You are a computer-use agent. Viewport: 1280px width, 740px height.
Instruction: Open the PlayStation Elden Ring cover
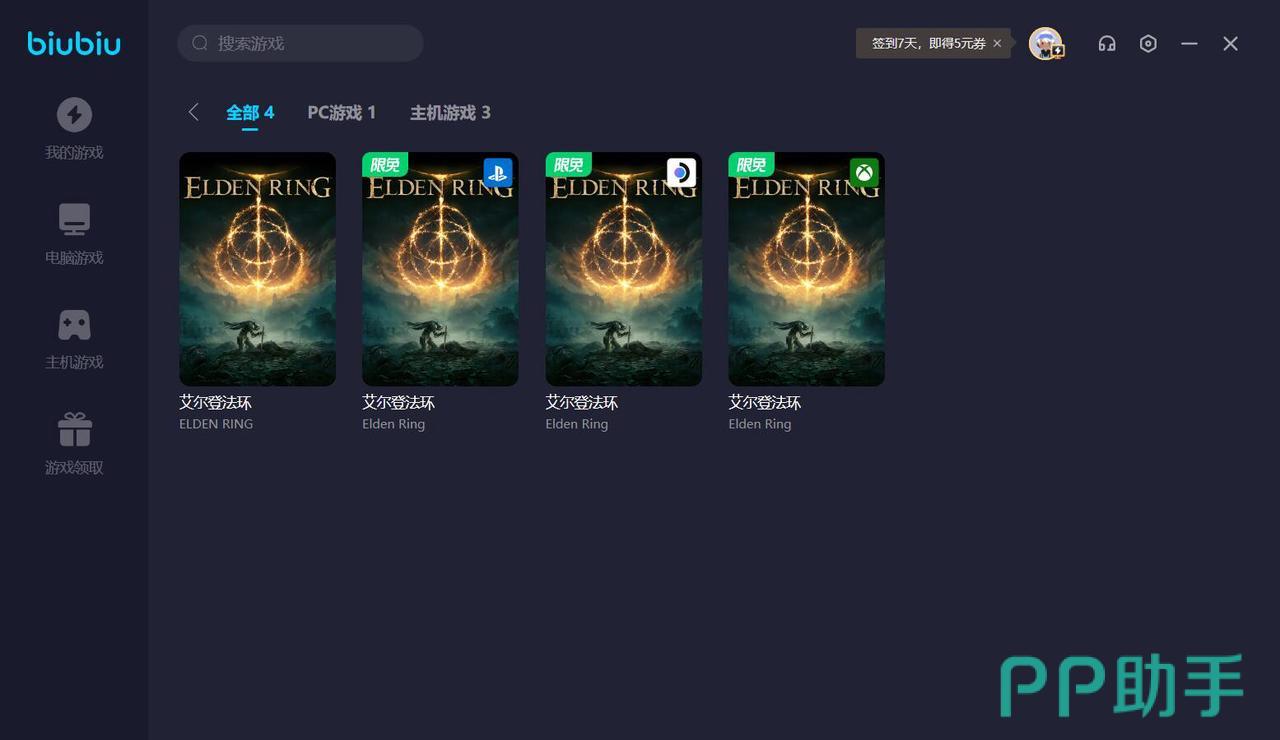440,269
